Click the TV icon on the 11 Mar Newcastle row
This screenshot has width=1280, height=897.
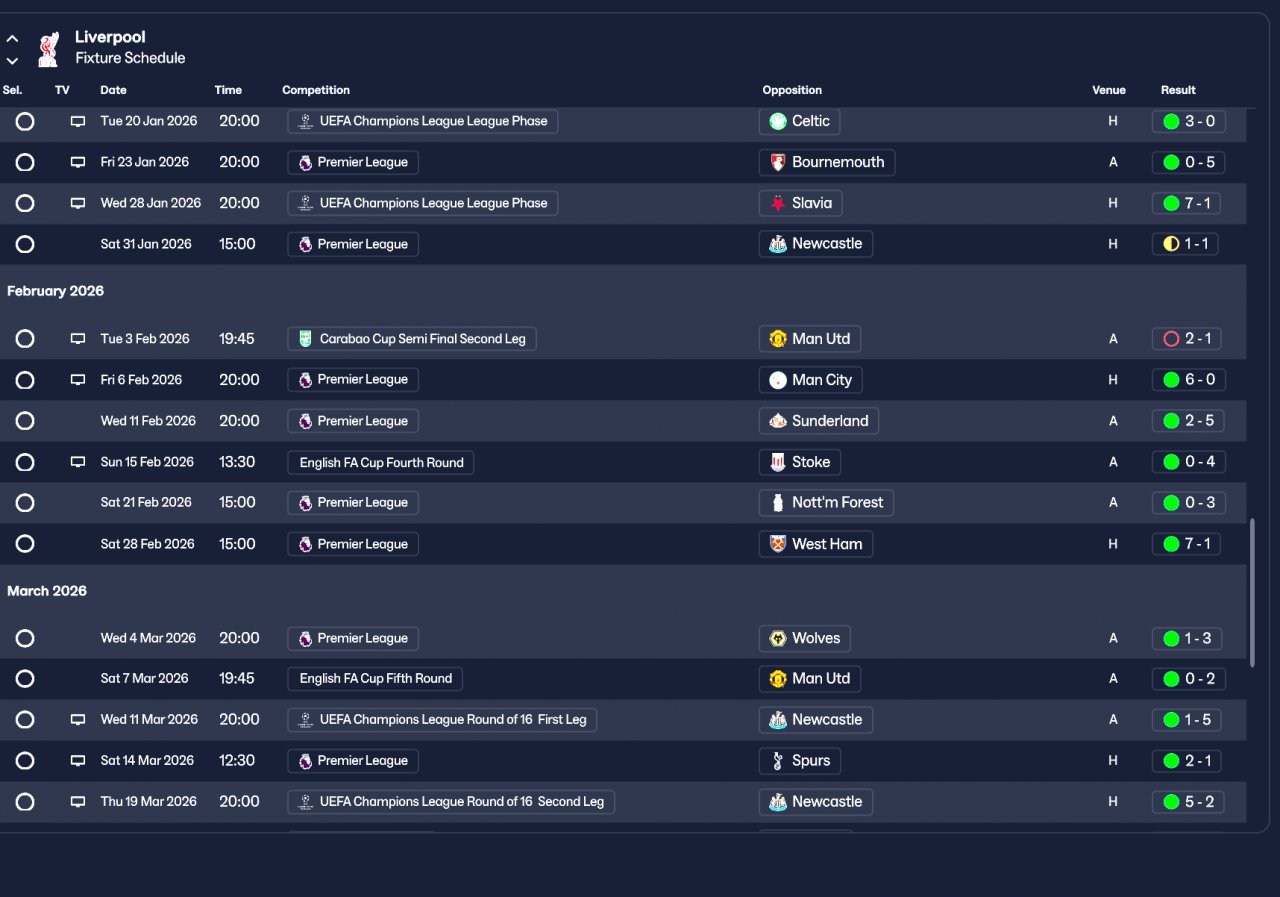pos(78,720)
